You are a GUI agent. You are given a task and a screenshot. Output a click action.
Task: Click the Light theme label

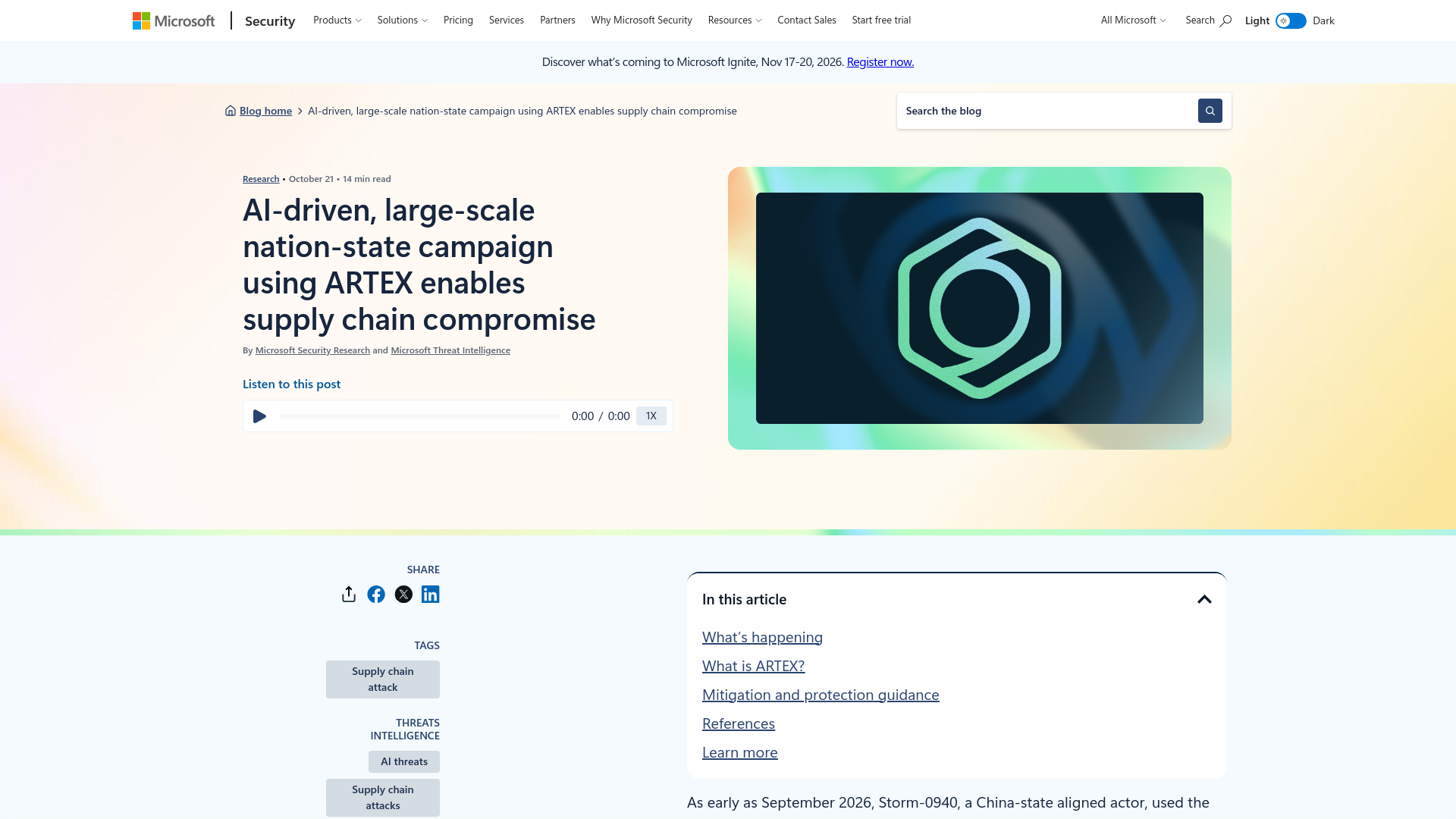[x=1257, y=21]
